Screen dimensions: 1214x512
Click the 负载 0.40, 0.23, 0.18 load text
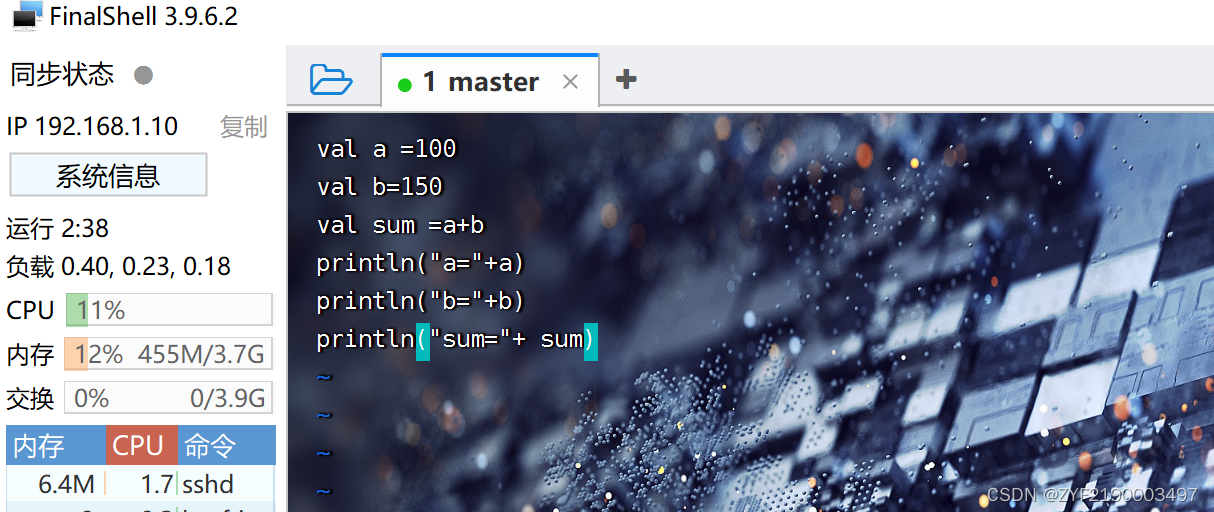[x=118, y=267]
